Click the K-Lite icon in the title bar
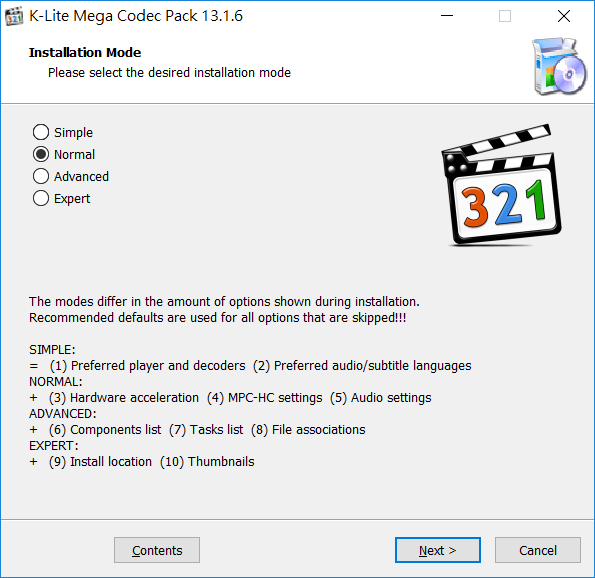 (x=14, y=16)
